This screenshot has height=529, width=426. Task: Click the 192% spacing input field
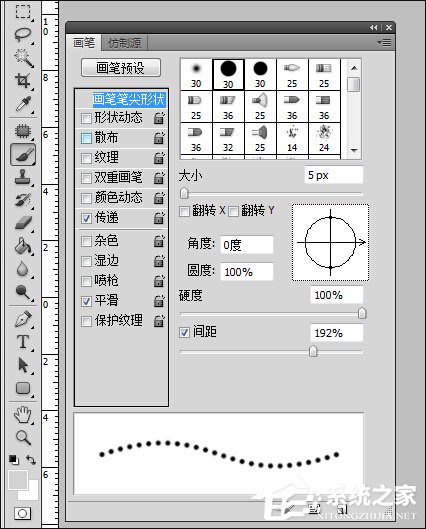coord(337,333)
